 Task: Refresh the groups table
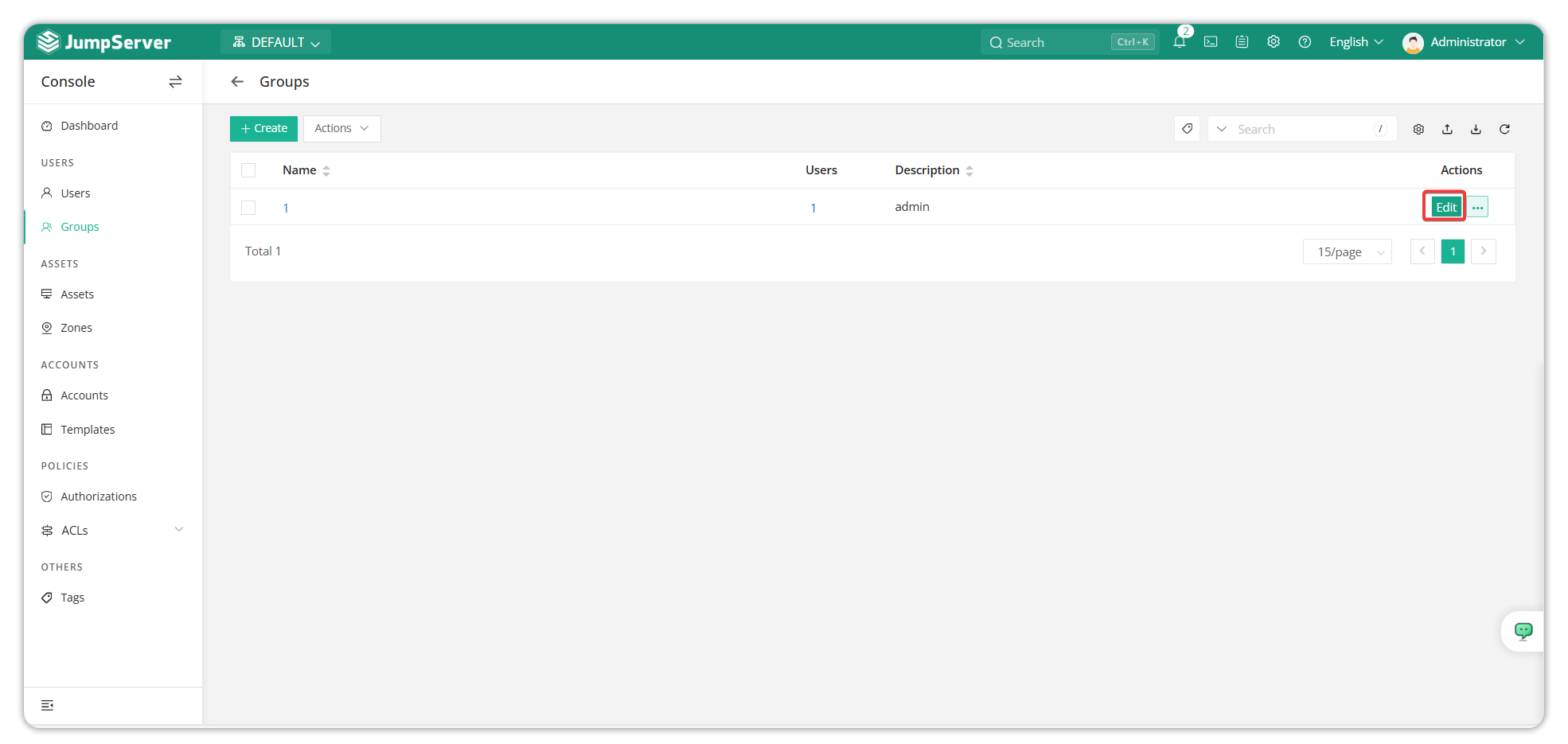[x=1504, y=129]
